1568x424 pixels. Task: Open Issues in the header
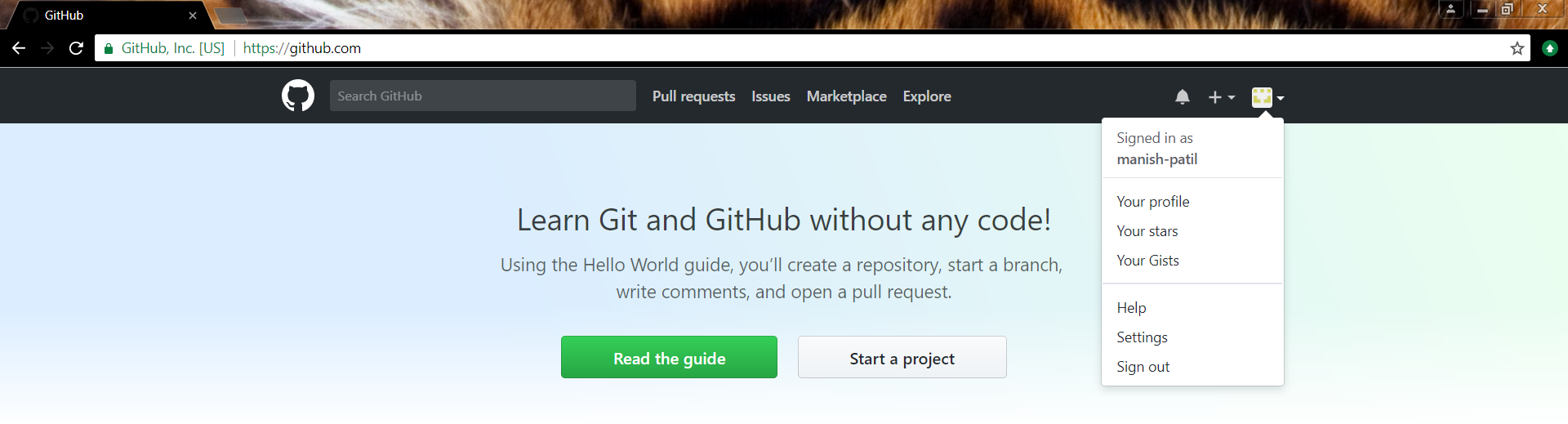pos(770,96)
